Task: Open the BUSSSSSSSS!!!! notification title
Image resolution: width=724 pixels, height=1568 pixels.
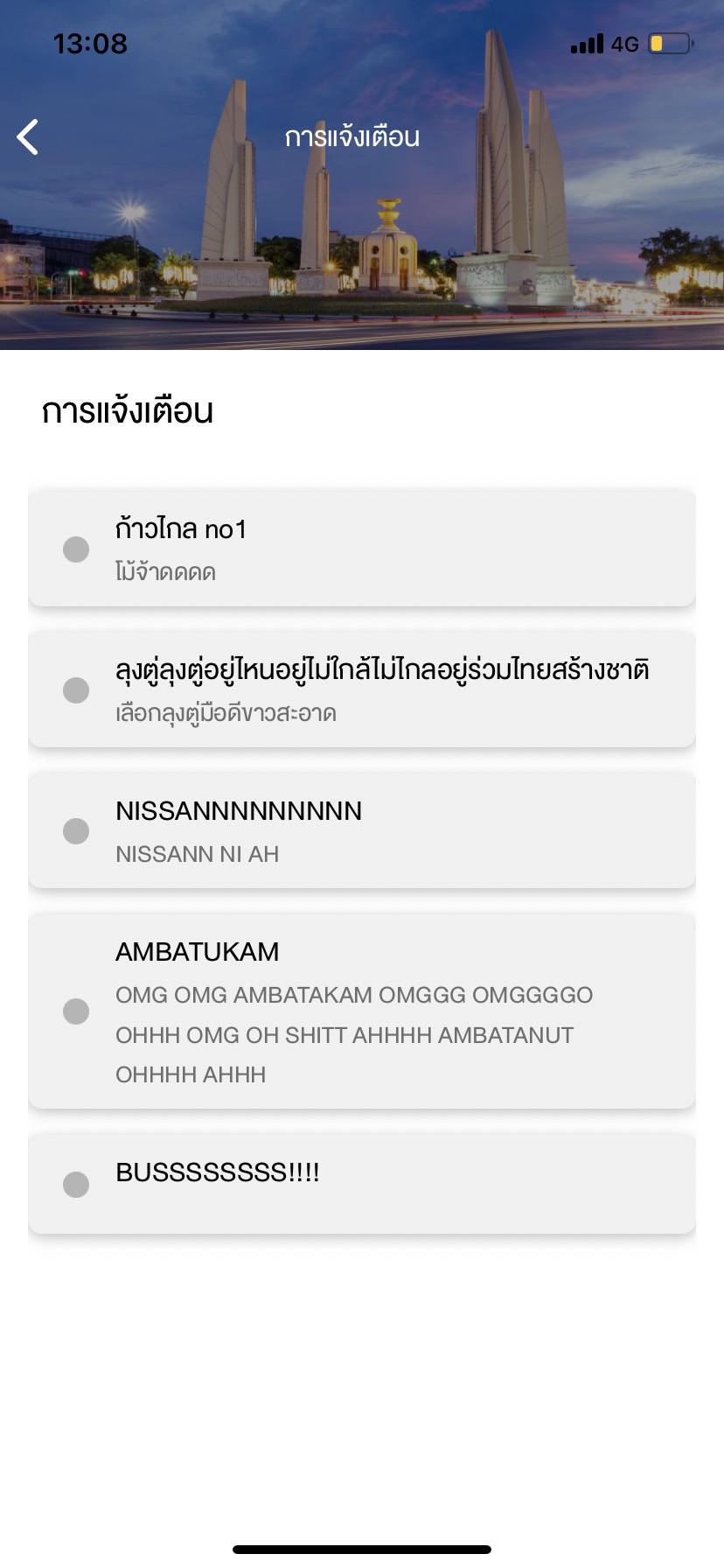Action: pyautogui.click(x=218, y=1172)
